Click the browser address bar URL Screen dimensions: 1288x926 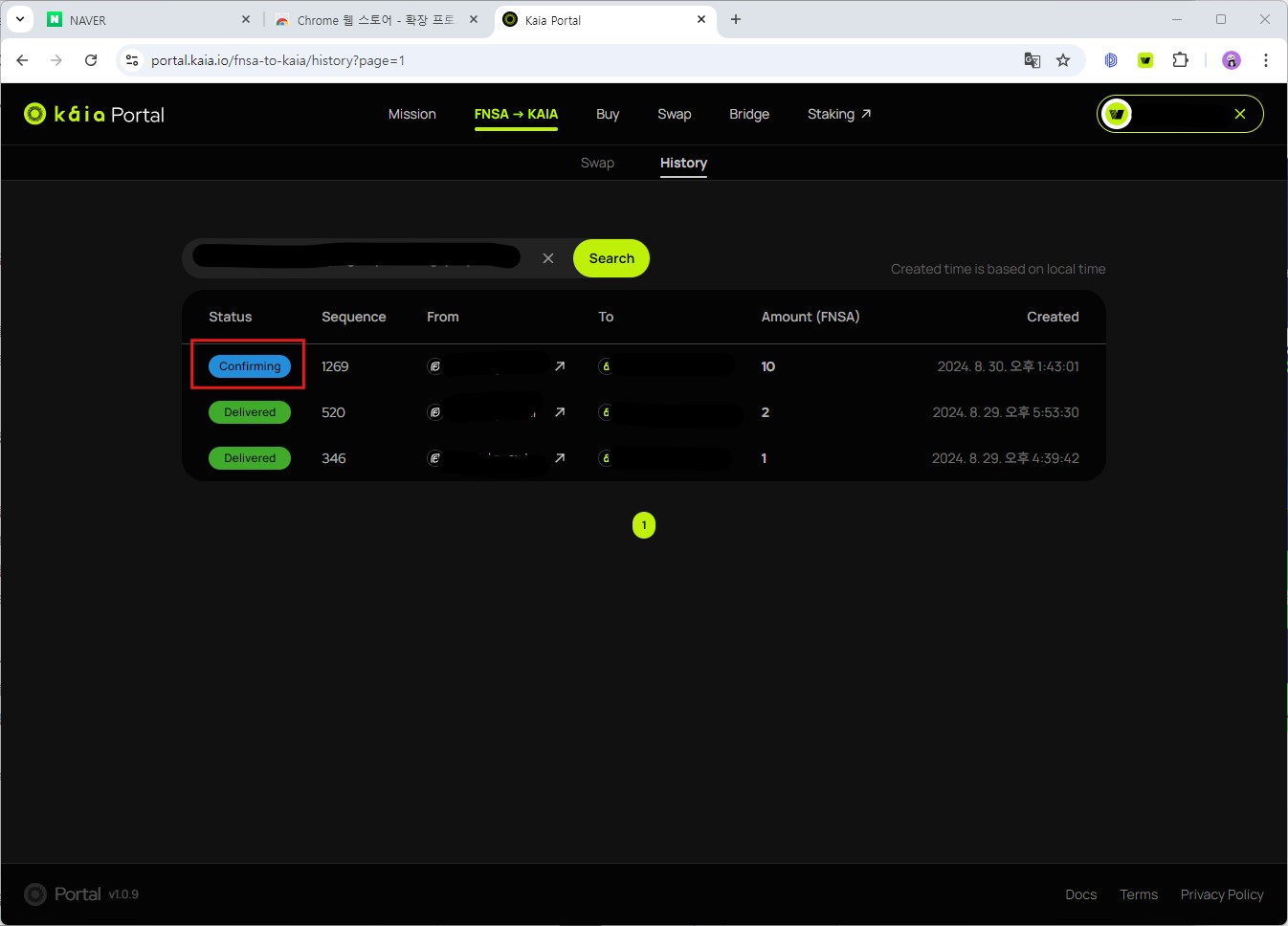pos(278,60)
